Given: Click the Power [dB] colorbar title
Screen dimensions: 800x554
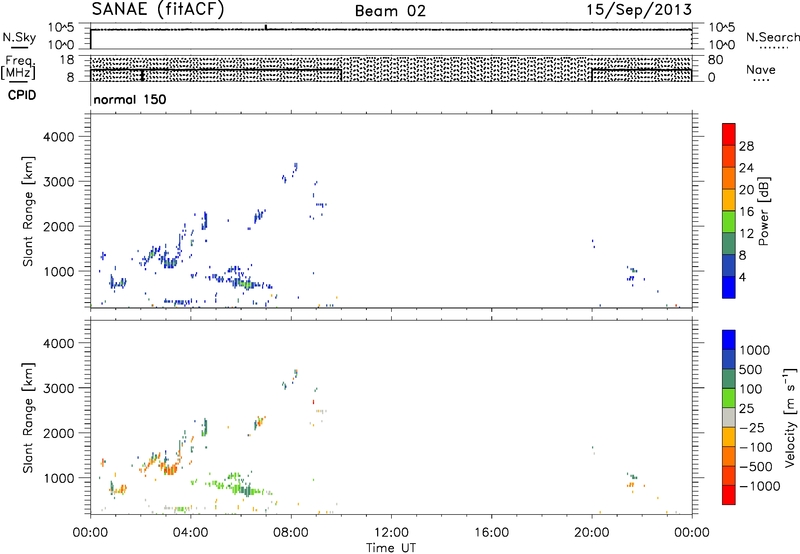Looking at the screenshot, I should click(764, 211).
